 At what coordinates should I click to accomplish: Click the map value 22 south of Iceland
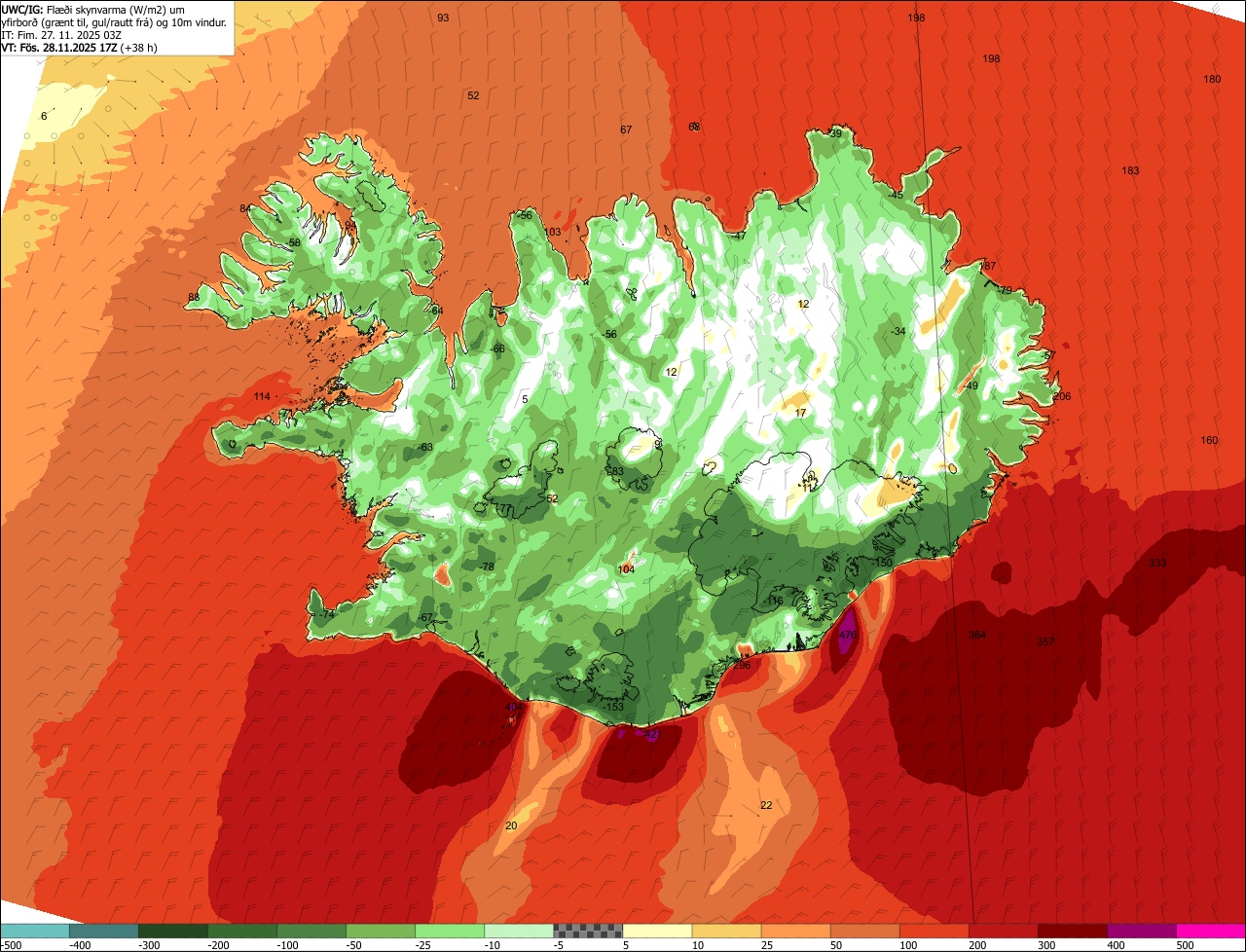coord(766,805)
